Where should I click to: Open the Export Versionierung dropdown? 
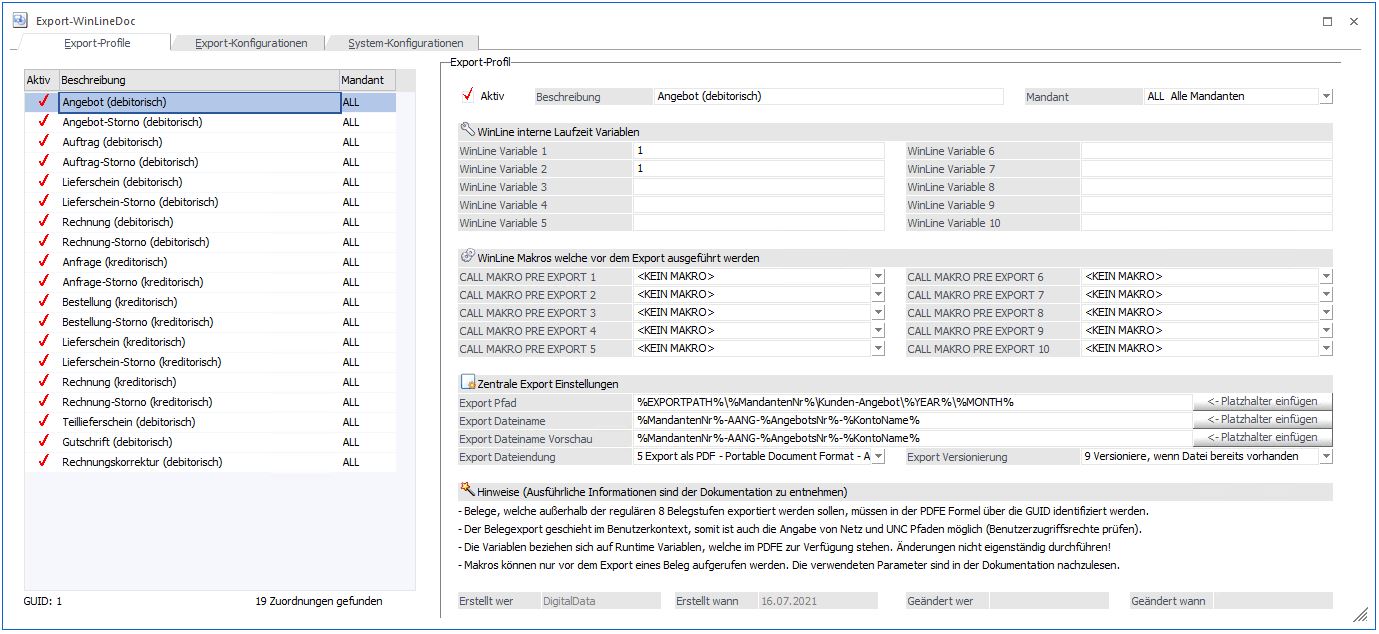pyautogui.click(x=1326, y=457)
